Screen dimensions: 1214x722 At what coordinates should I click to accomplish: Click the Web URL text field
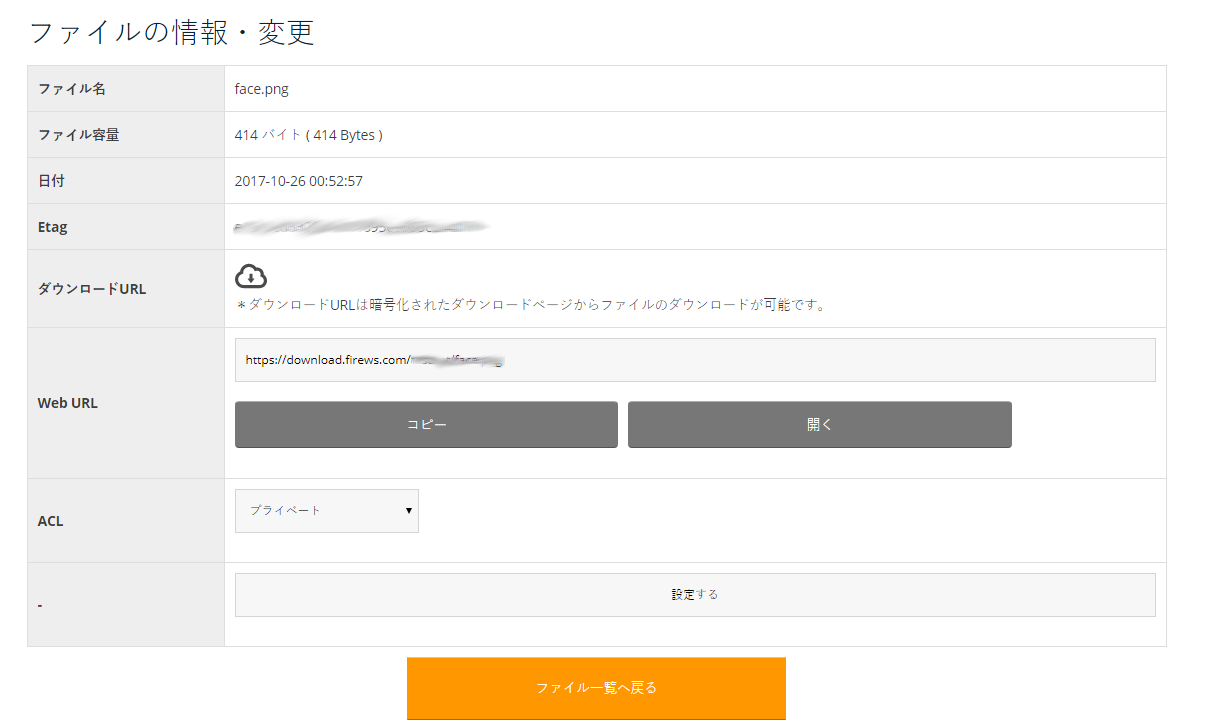pos(694,360)
